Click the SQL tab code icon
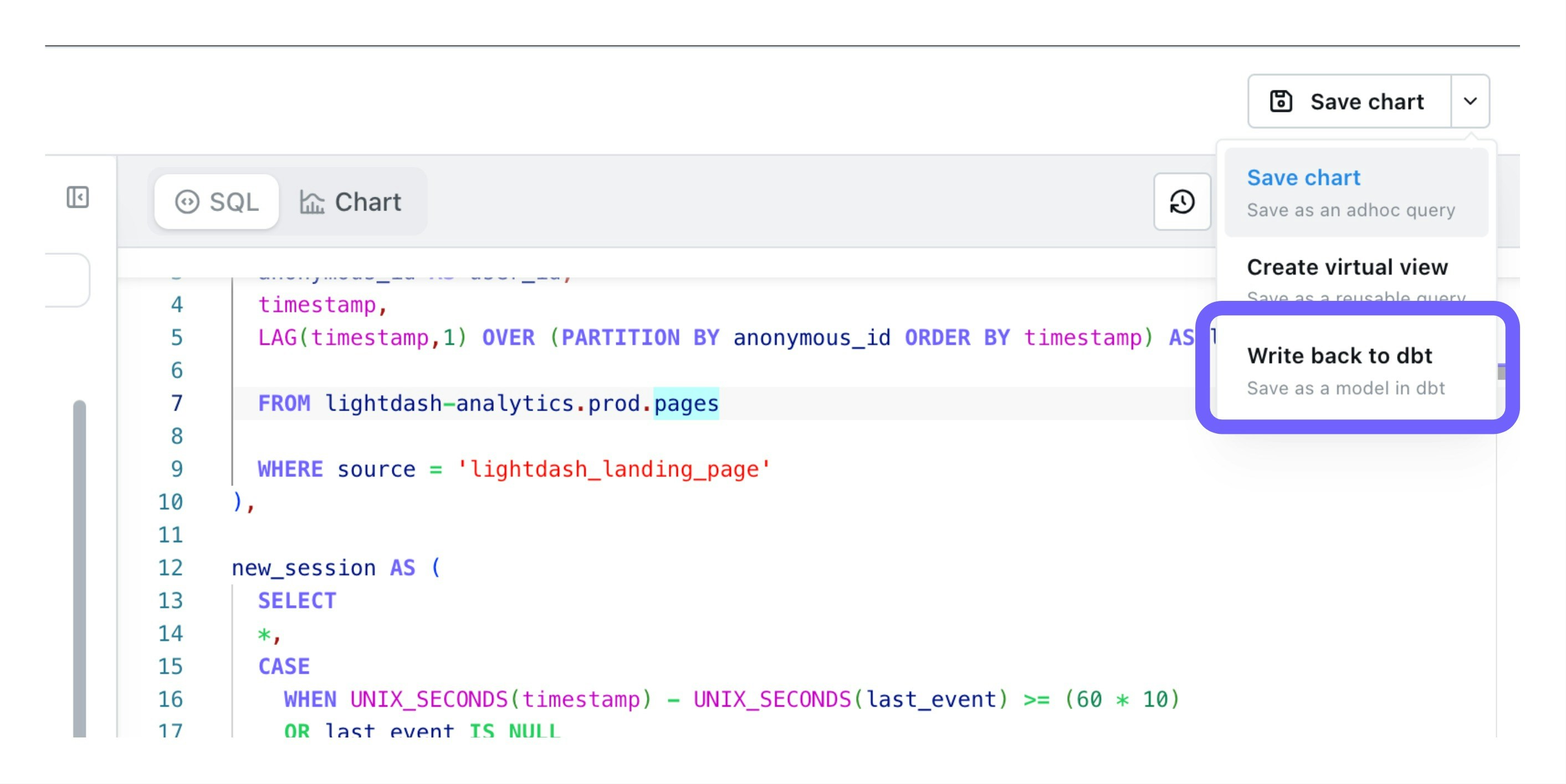Viewport: 1566px width, 784px height. (x=187, y=202)
